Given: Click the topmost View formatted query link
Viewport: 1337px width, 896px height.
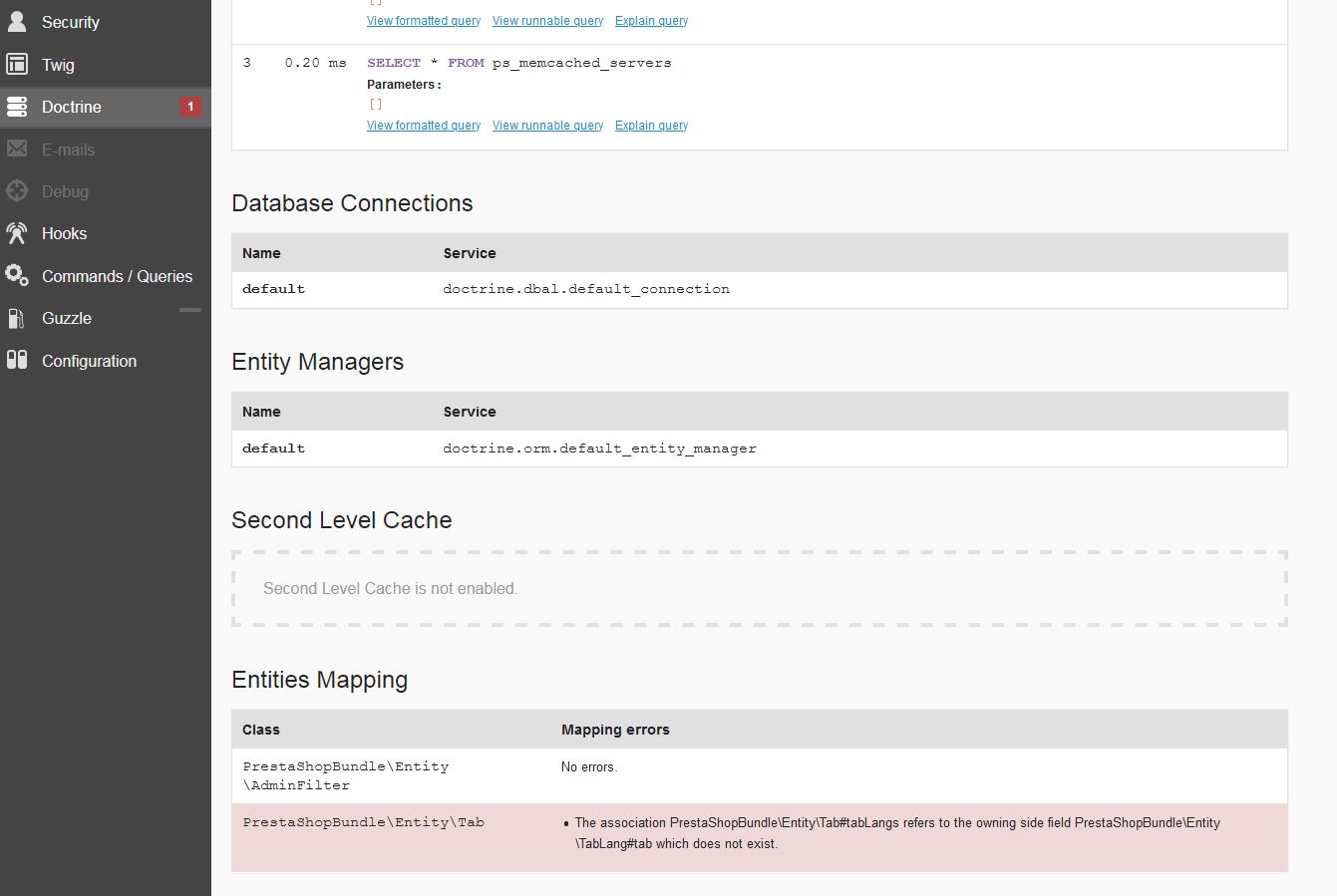Looking at the screenshot, I should [423, 20].
